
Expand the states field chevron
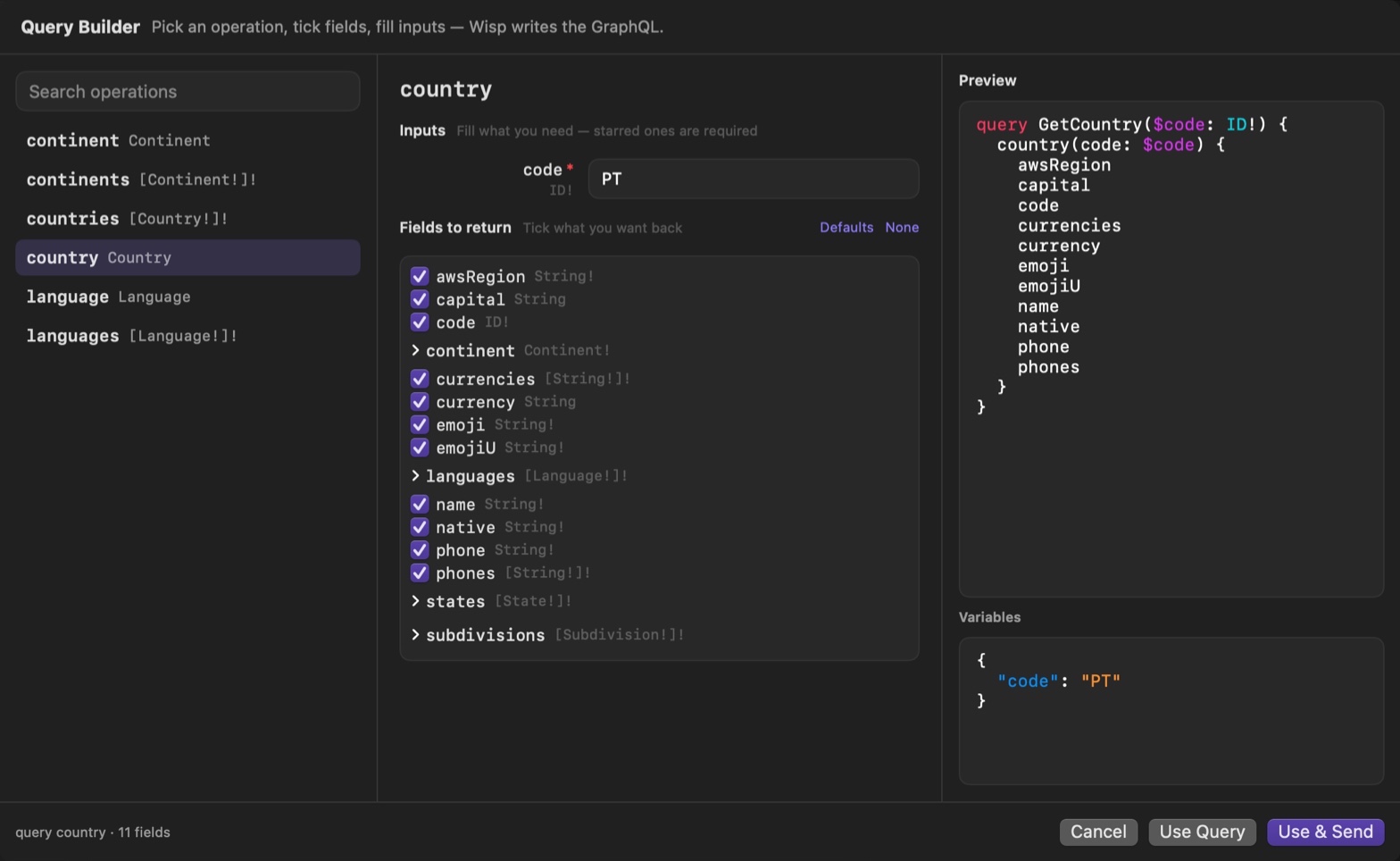[x=415, y=601]
